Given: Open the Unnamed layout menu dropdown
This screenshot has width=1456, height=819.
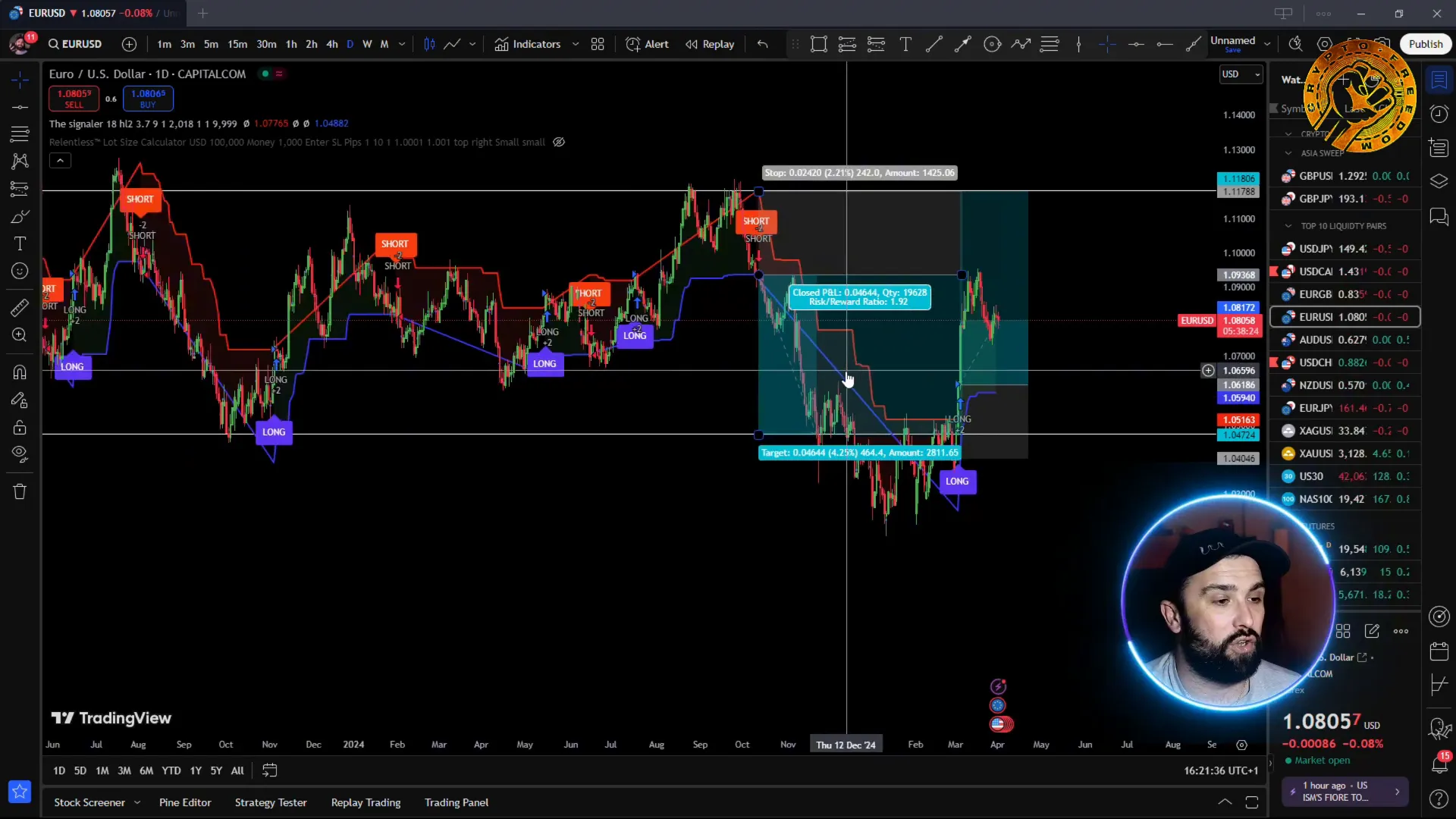Looking at the screenshot, I should [x=1267, y=44].
